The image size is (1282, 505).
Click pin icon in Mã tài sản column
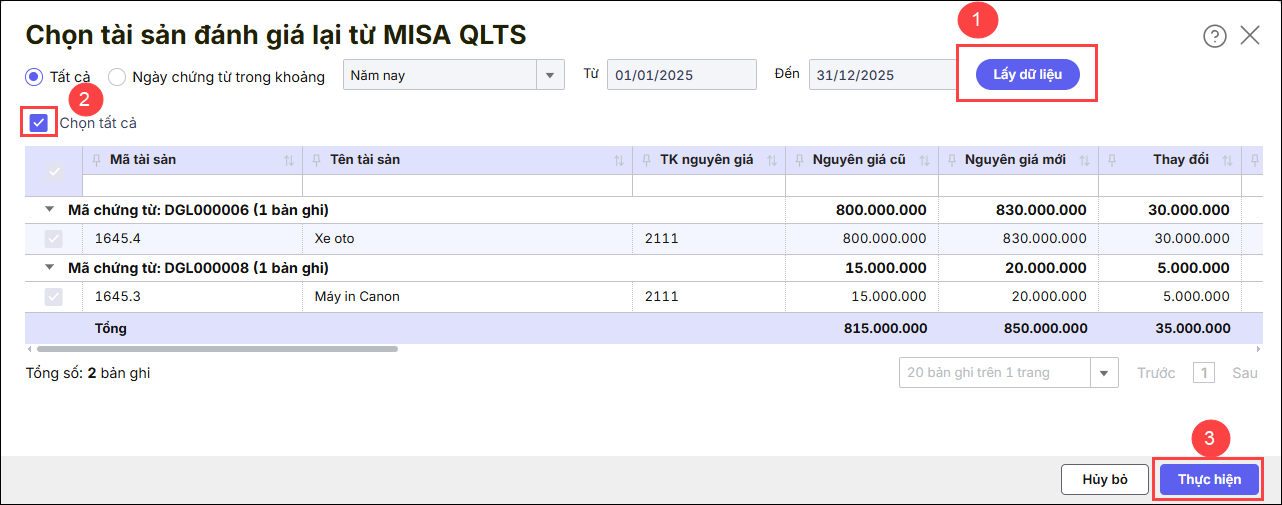click(96, 160)
